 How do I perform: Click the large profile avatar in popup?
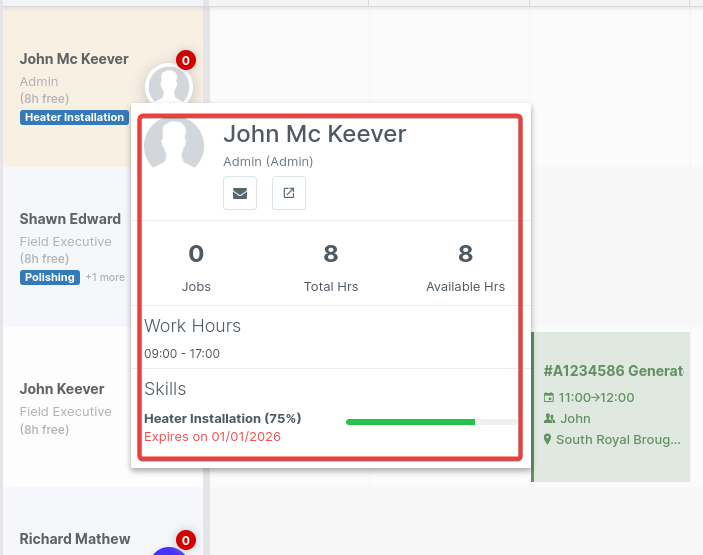182,144
